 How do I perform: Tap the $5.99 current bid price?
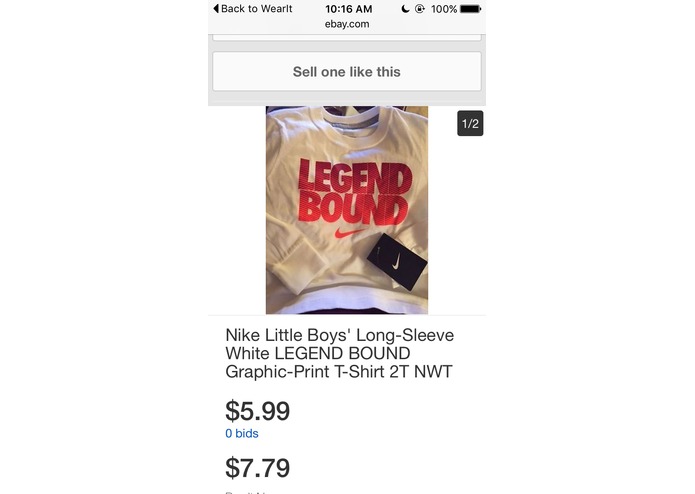pyautogui.click(x=258, y=411)
